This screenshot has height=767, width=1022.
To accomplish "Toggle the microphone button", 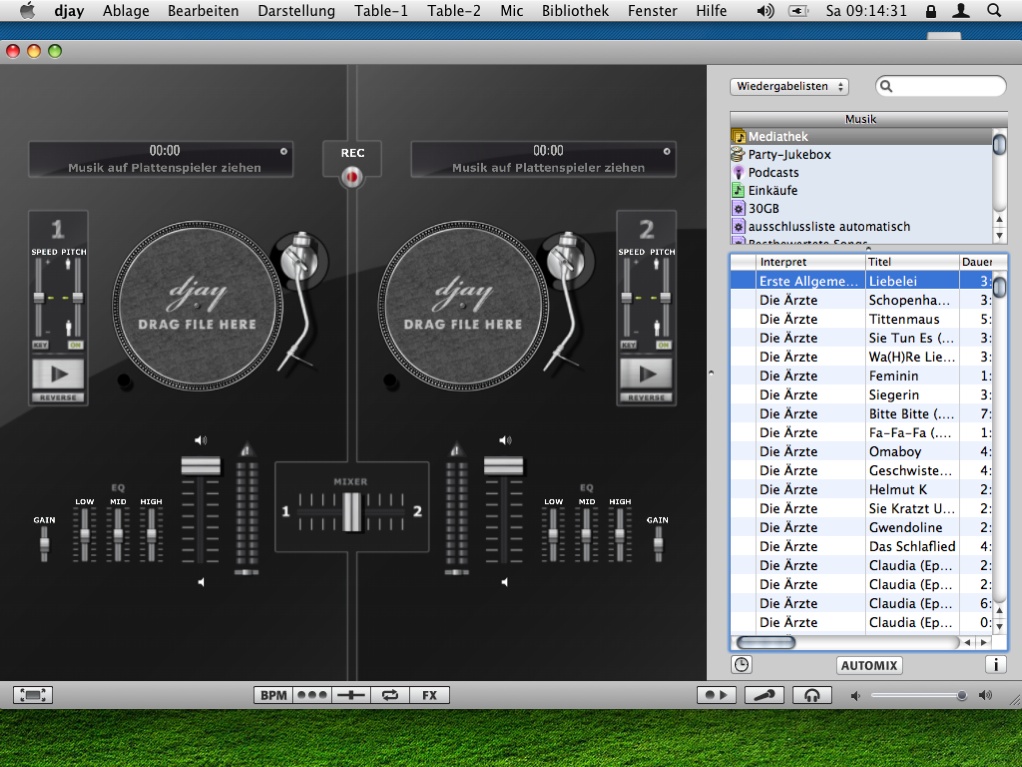I will pos(765,695).
